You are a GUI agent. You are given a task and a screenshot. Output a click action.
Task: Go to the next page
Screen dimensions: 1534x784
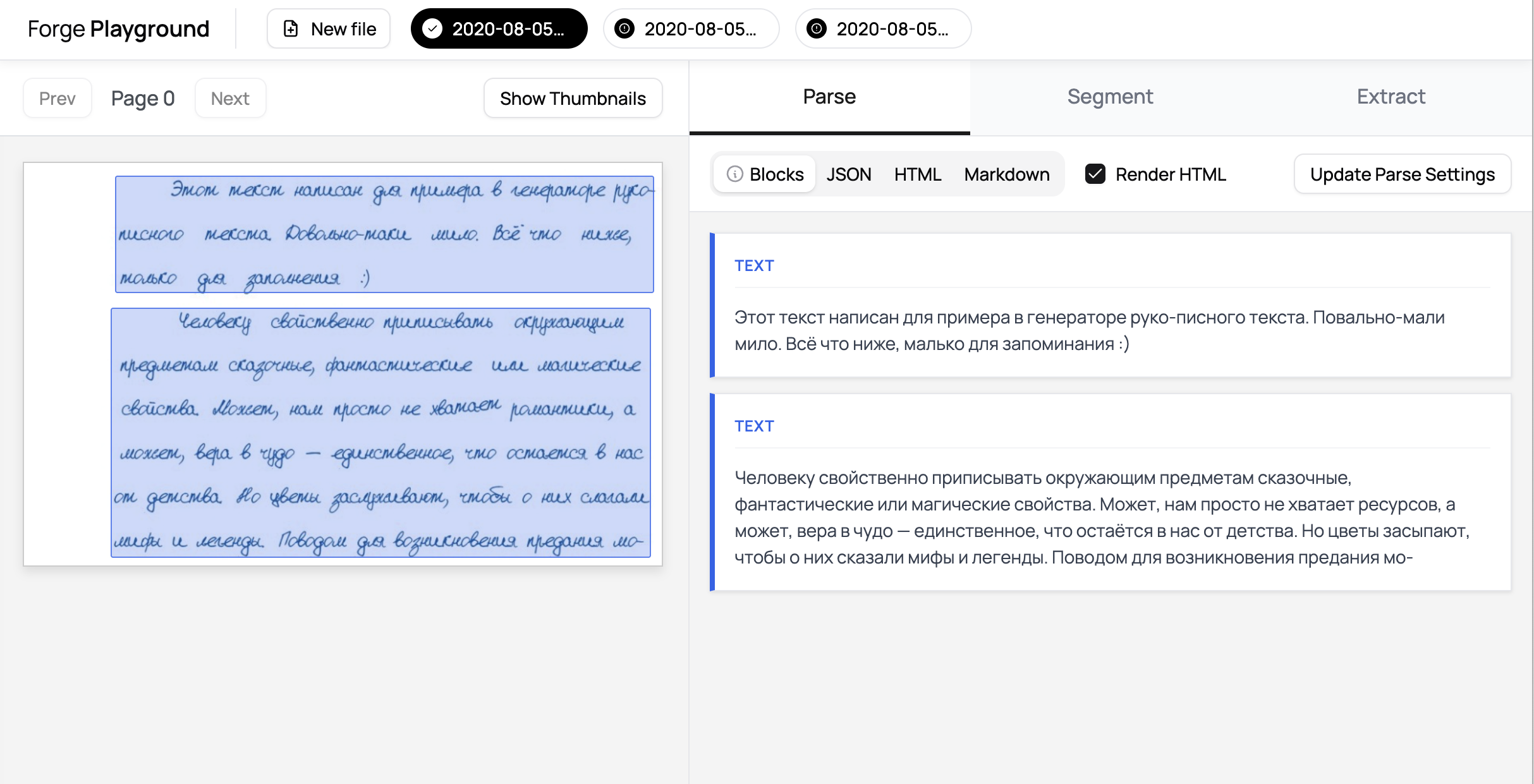pyautogui.click(x=230, y=98)
